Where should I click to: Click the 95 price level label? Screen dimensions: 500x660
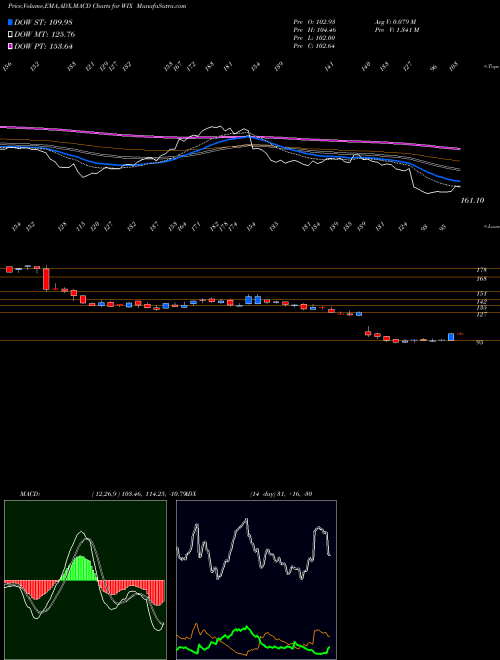click(x=479, y=343)
